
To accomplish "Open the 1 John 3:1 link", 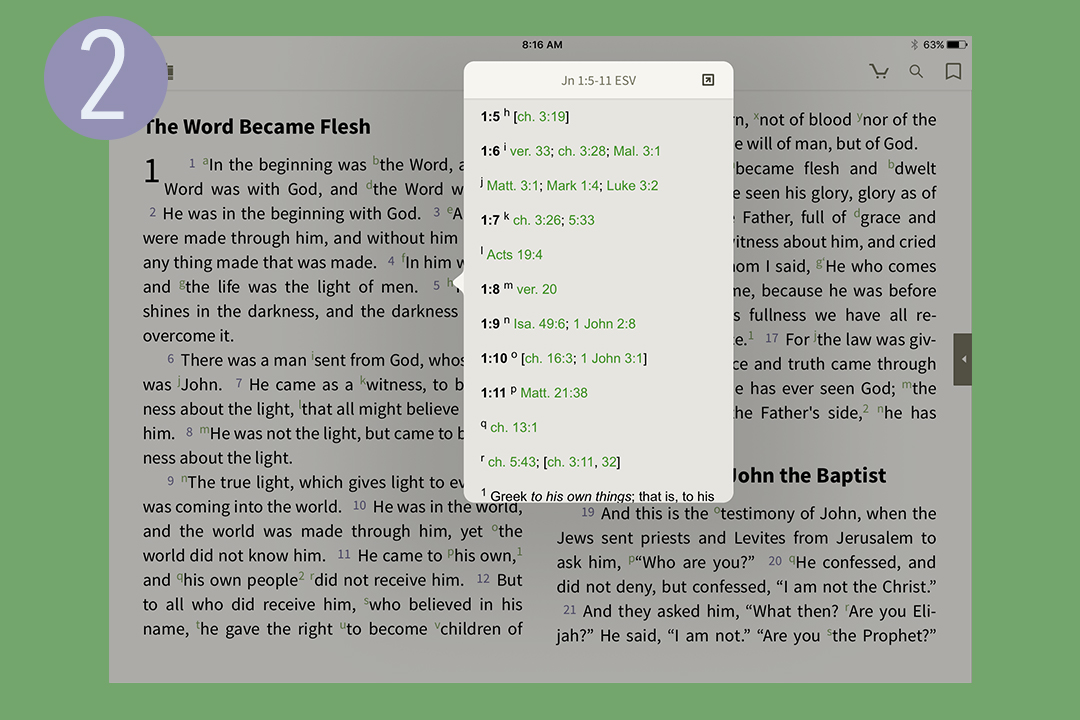I will pos(612,358).
